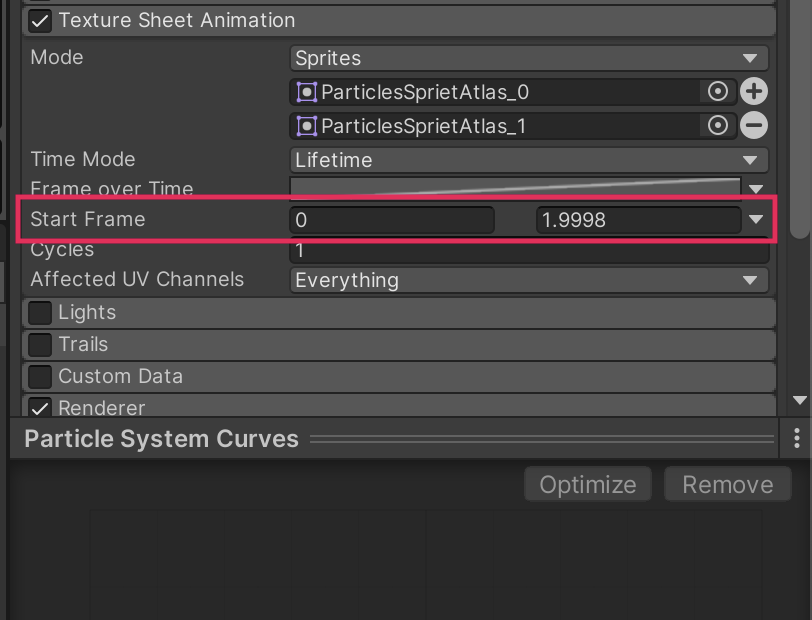The height and width of the screenshot is (620, 812).
Task: Click sprite icon of ParticlesSprietAtlas_1 field
Action: click(x=307, y=126)
